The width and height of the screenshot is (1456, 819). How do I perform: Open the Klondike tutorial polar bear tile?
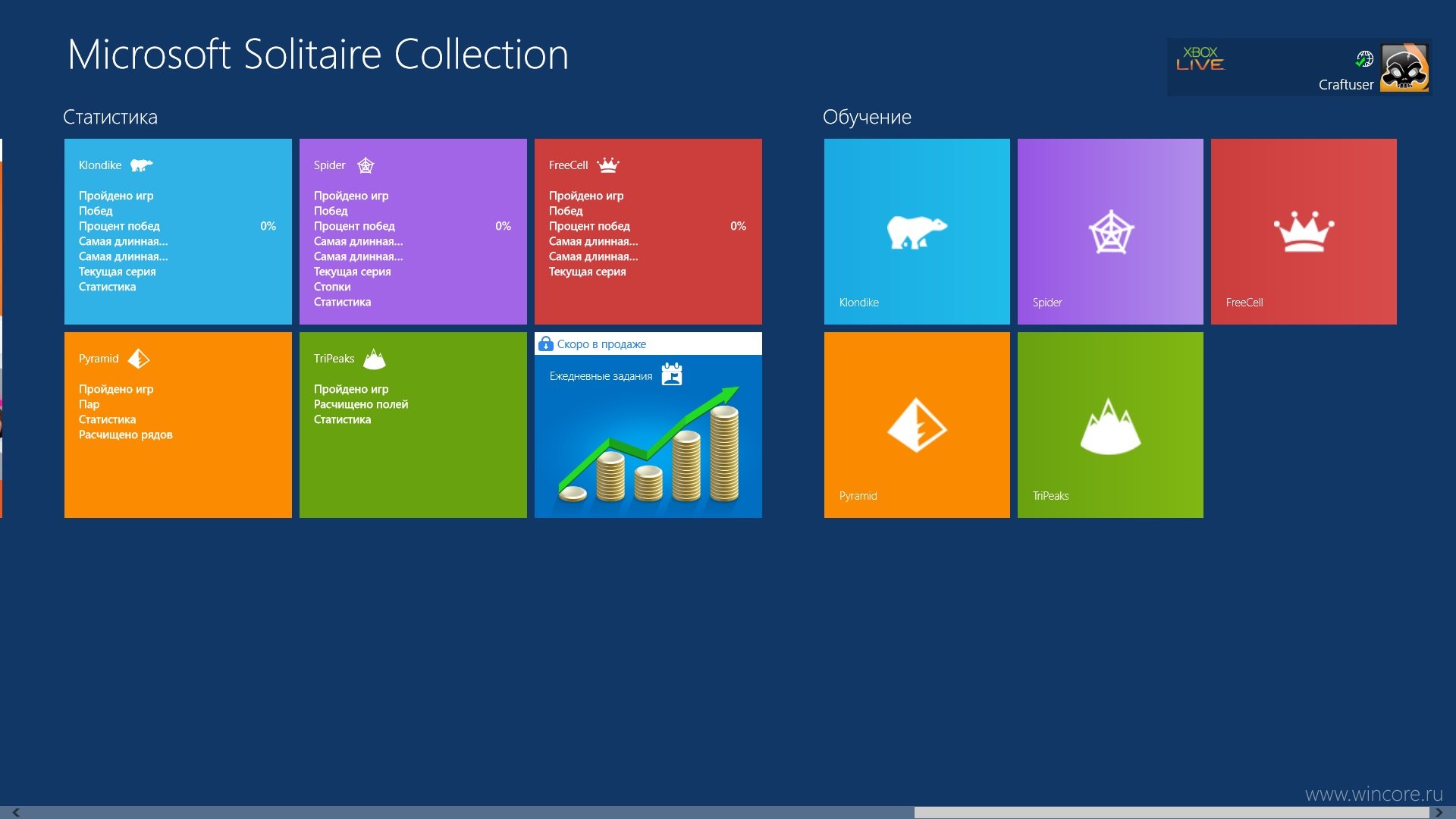[917, 231]
